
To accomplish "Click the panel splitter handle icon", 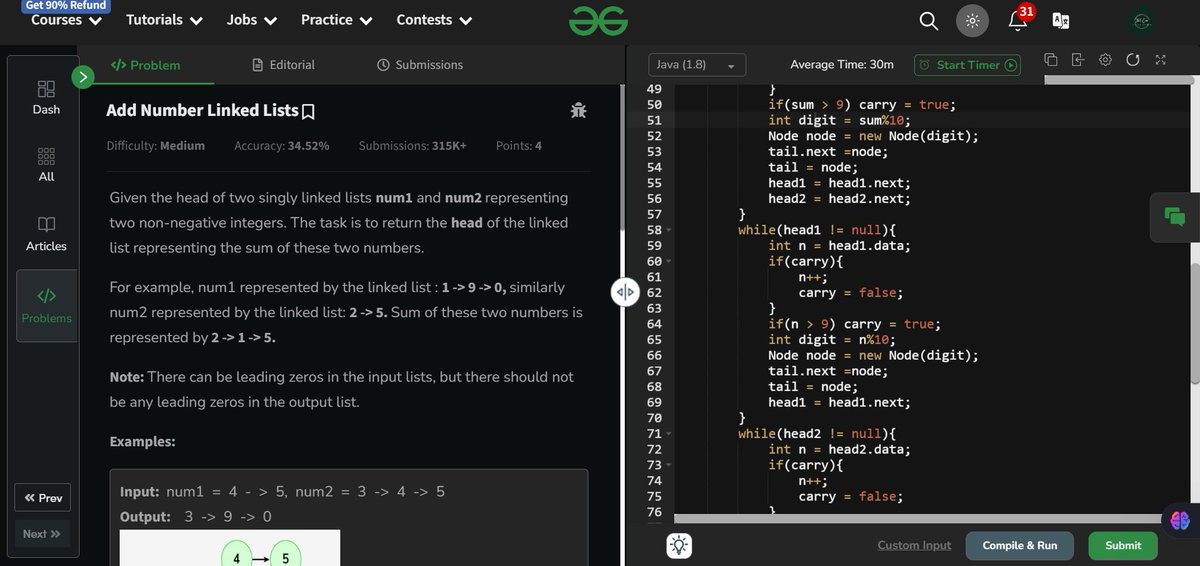I will coord(625,292).
